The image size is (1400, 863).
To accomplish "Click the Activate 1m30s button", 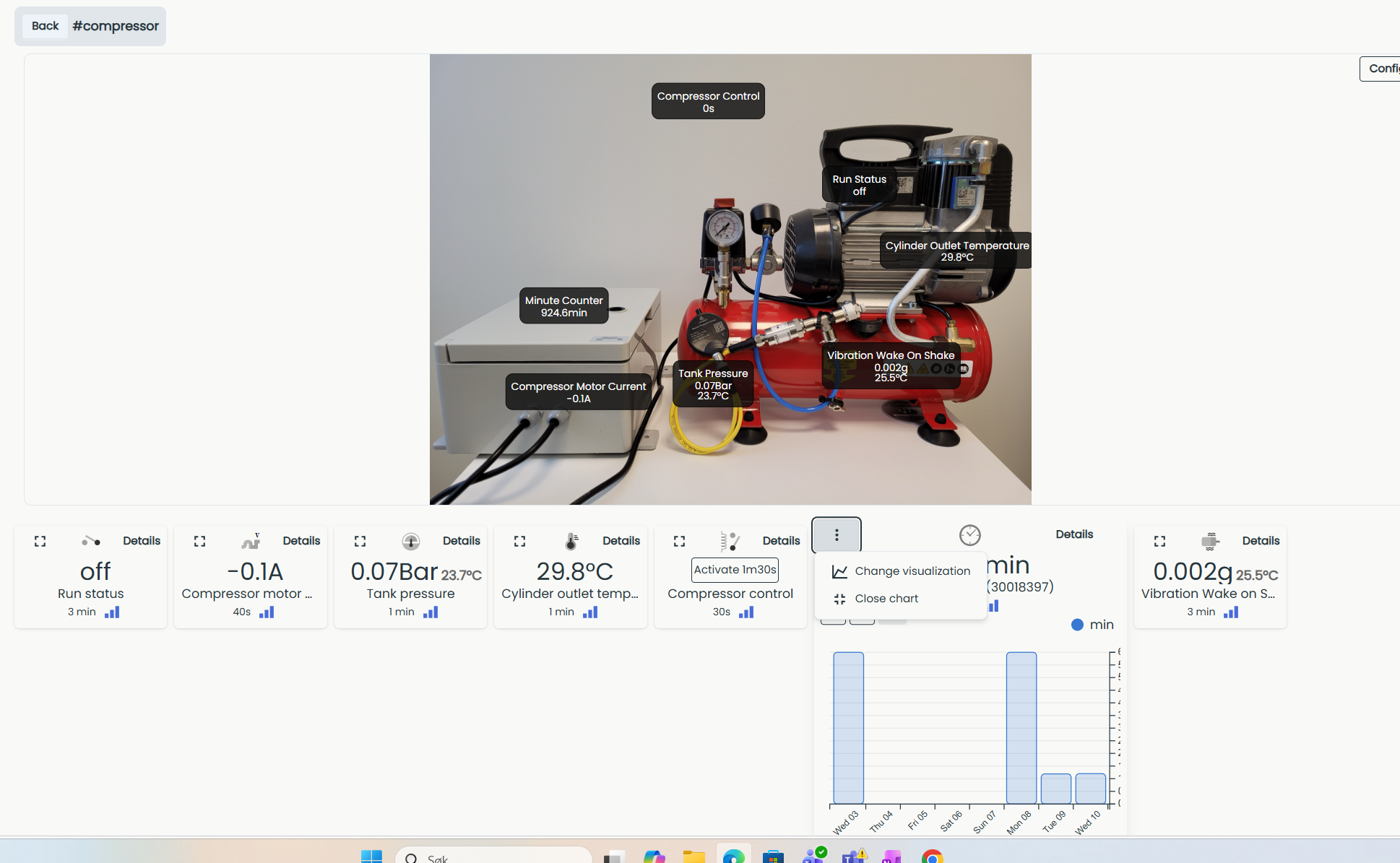I will tap(735, 570).
